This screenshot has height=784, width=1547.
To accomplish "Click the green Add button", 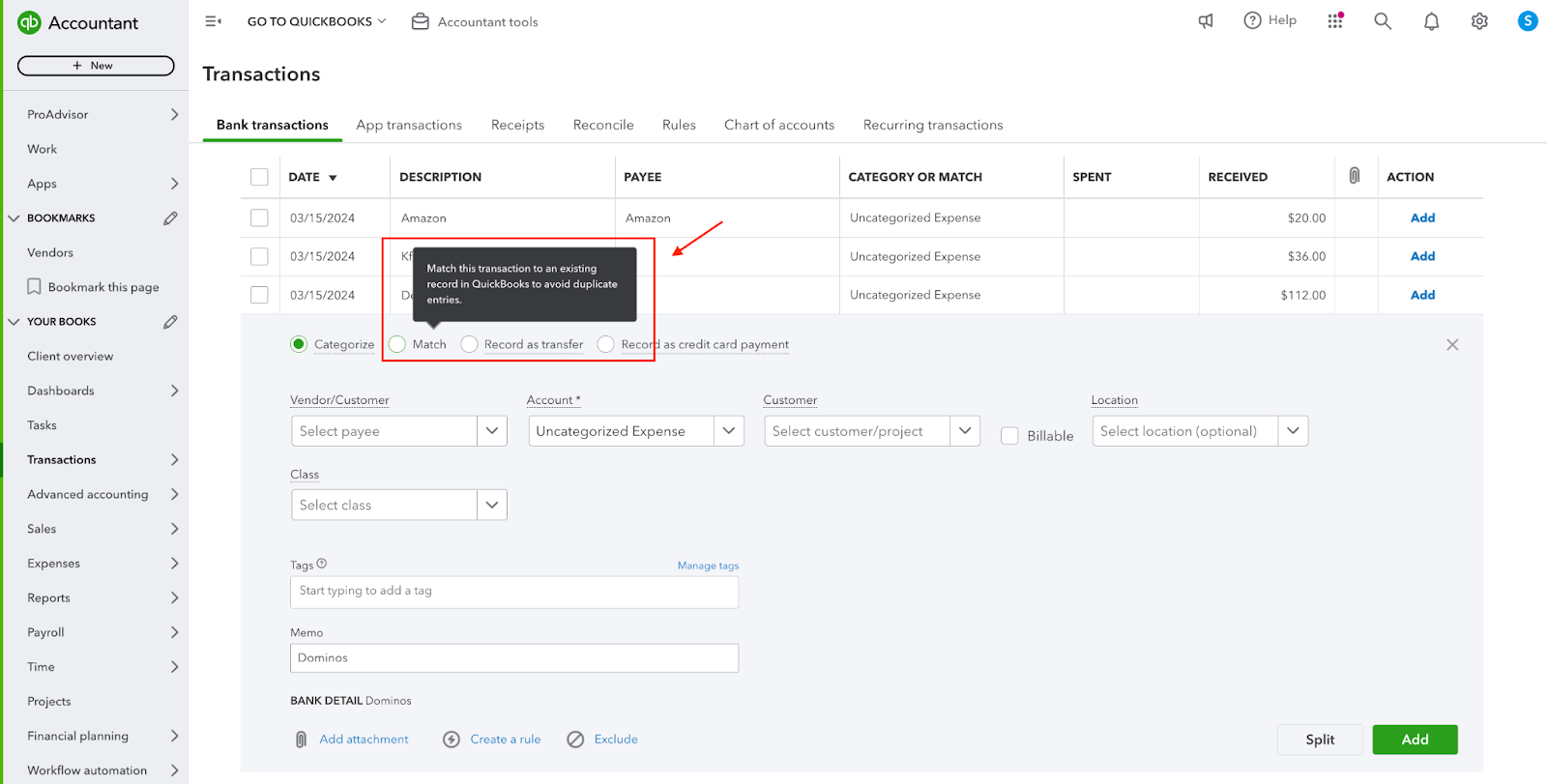I will (1415, 740).
